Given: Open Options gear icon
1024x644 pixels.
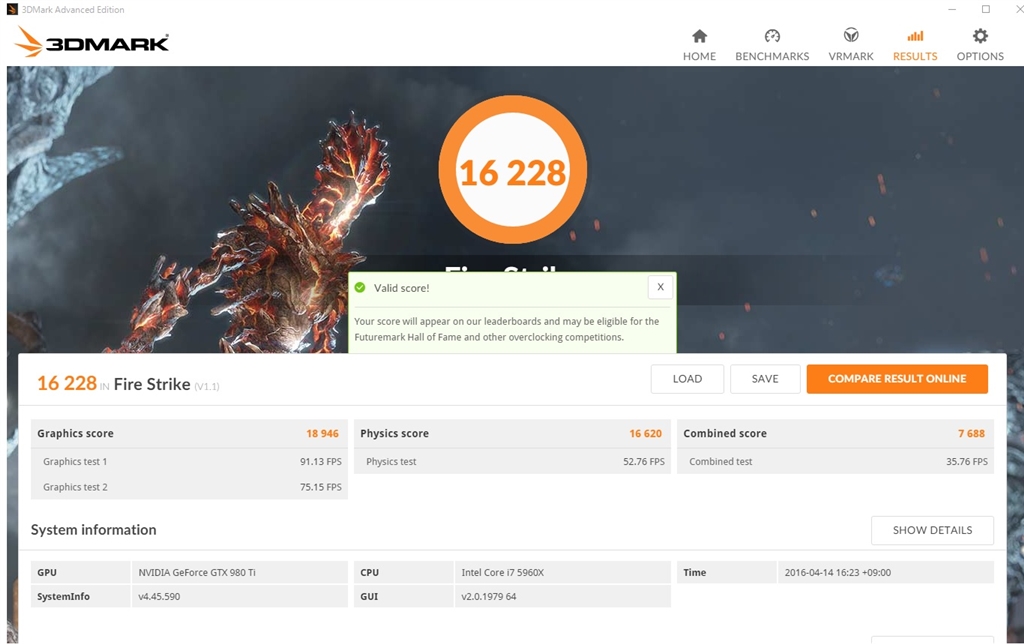Looking at the screenshot, I should (980, 36).
